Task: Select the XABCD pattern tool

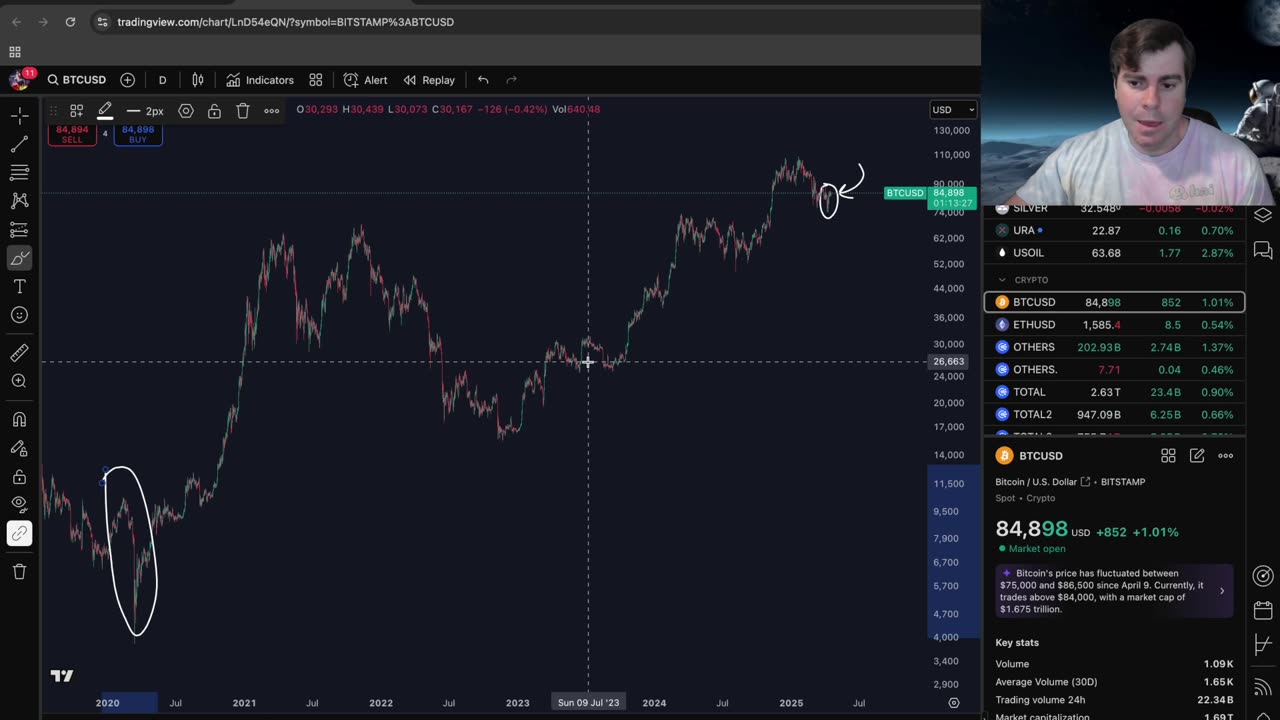Action: 19,201
